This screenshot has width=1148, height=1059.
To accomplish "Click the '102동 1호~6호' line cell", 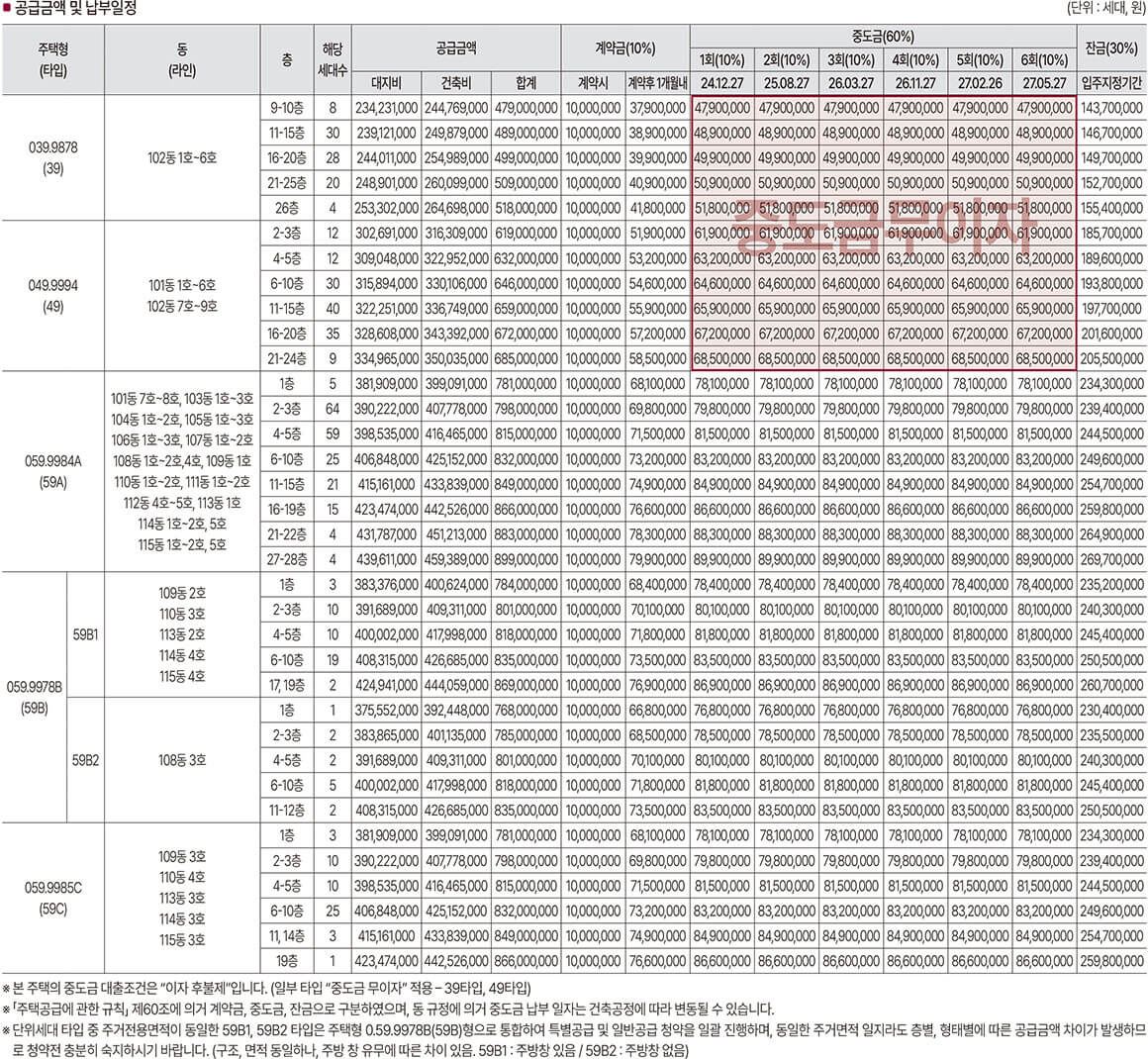I will (182, 157).
